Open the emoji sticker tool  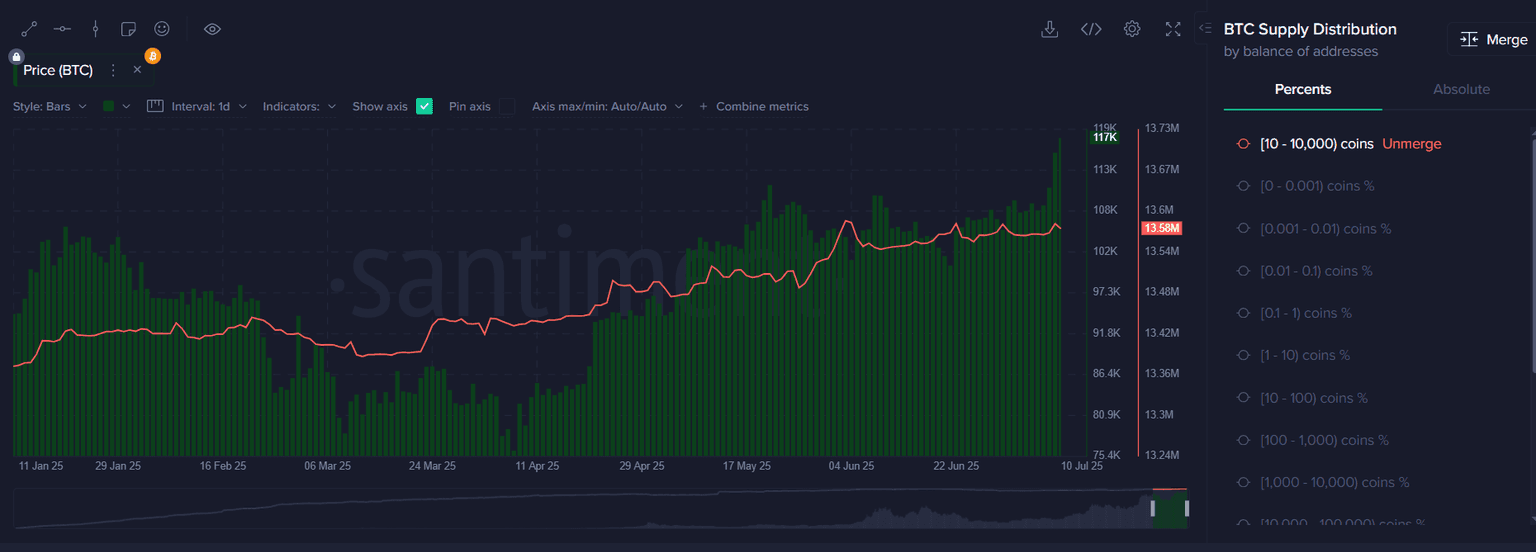tap(161, 29)
